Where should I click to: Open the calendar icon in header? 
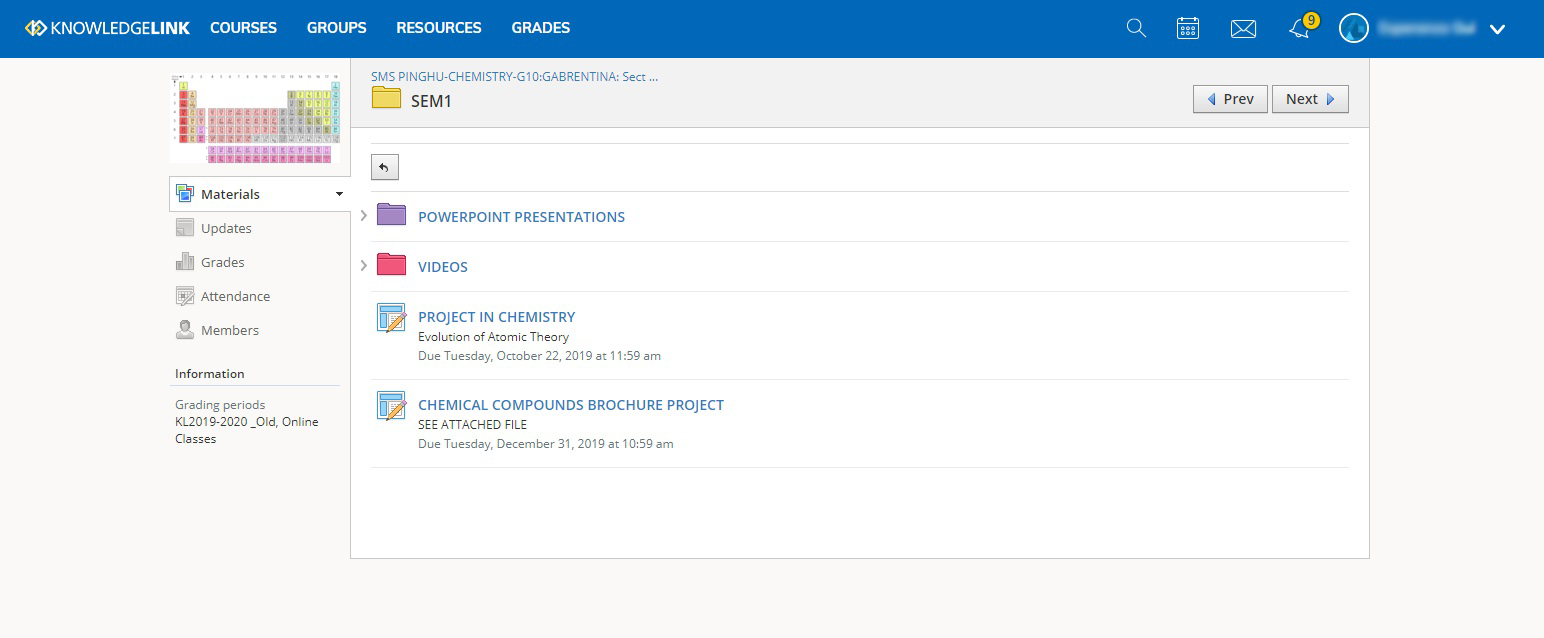click(x=1188, y=28)
